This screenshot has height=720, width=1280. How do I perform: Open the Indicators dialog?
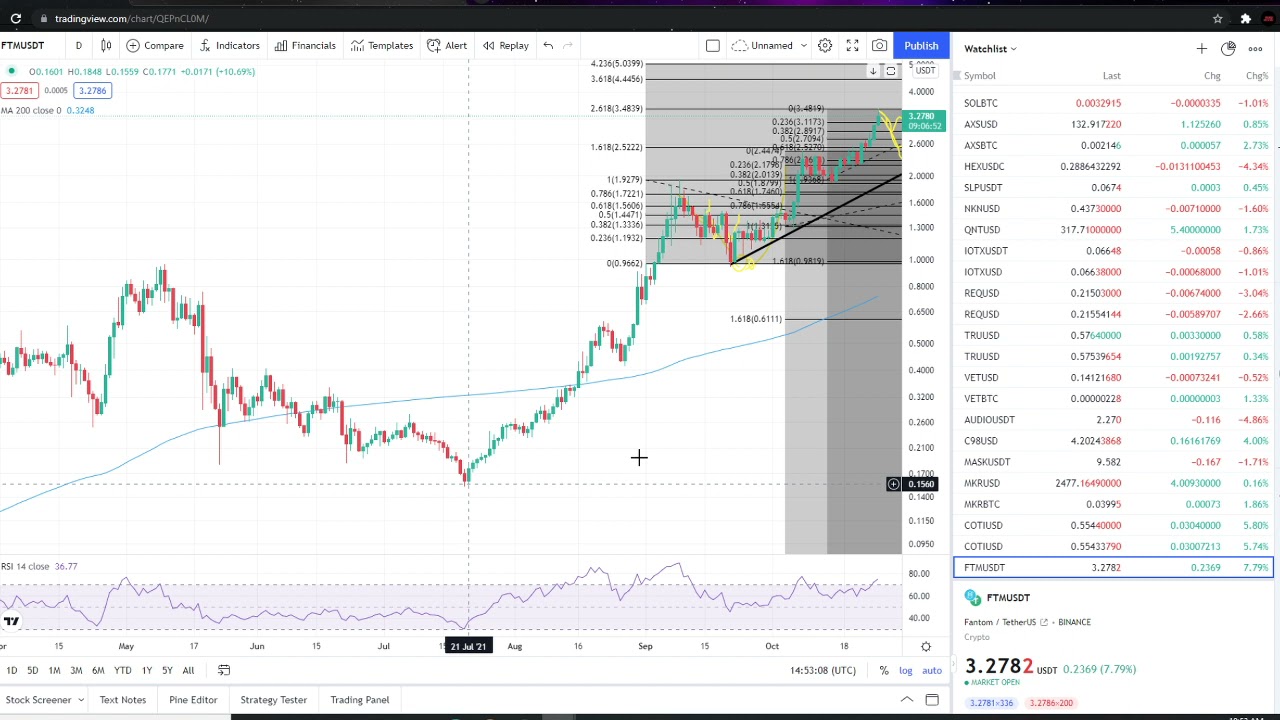pyautogui.click(x=229, y=45)
